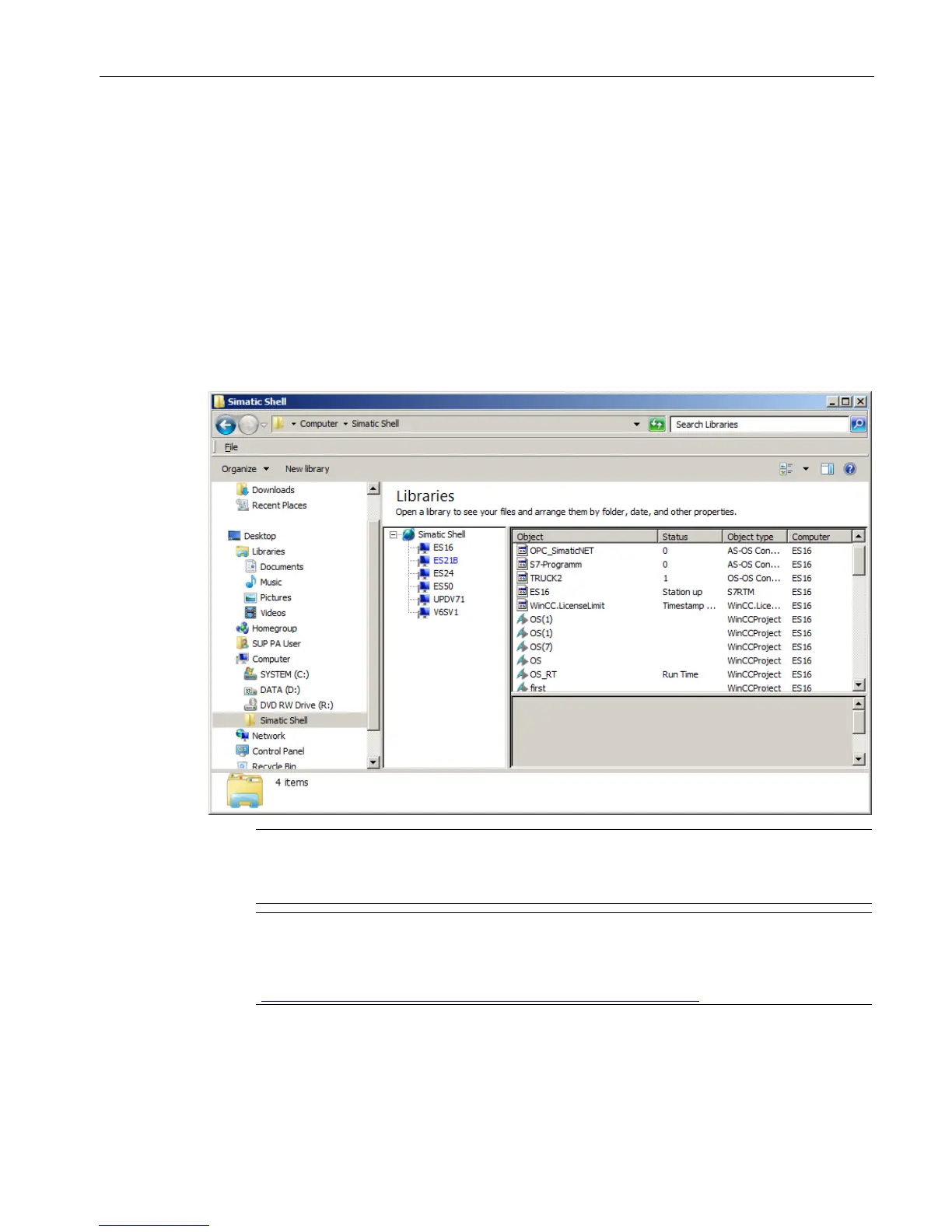Sort by the Object column header
This screenshot has height=1232, width=952.
click(x=585, y=537)
